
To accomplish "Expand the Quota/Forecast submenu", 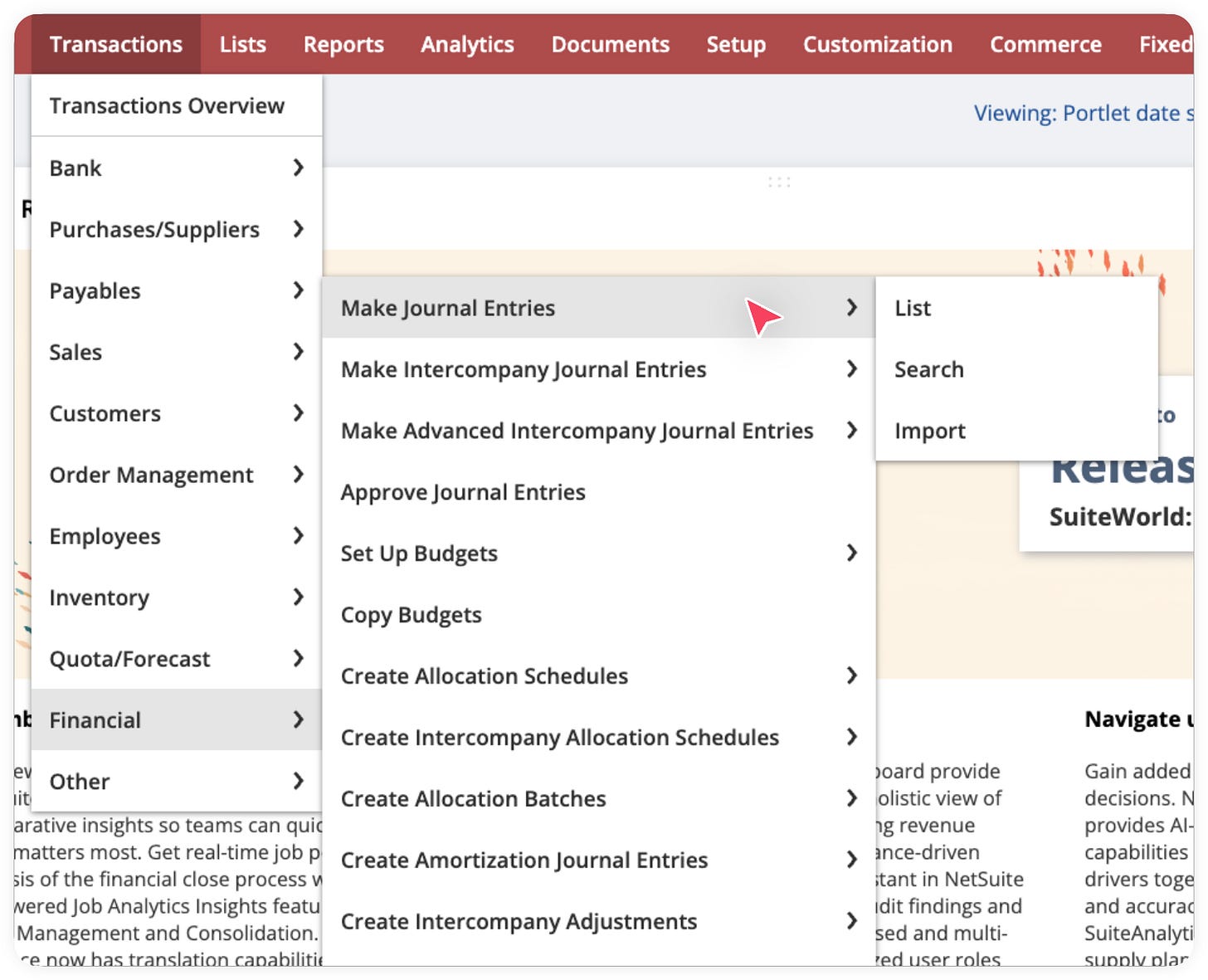I will click(x=177, y=659).
